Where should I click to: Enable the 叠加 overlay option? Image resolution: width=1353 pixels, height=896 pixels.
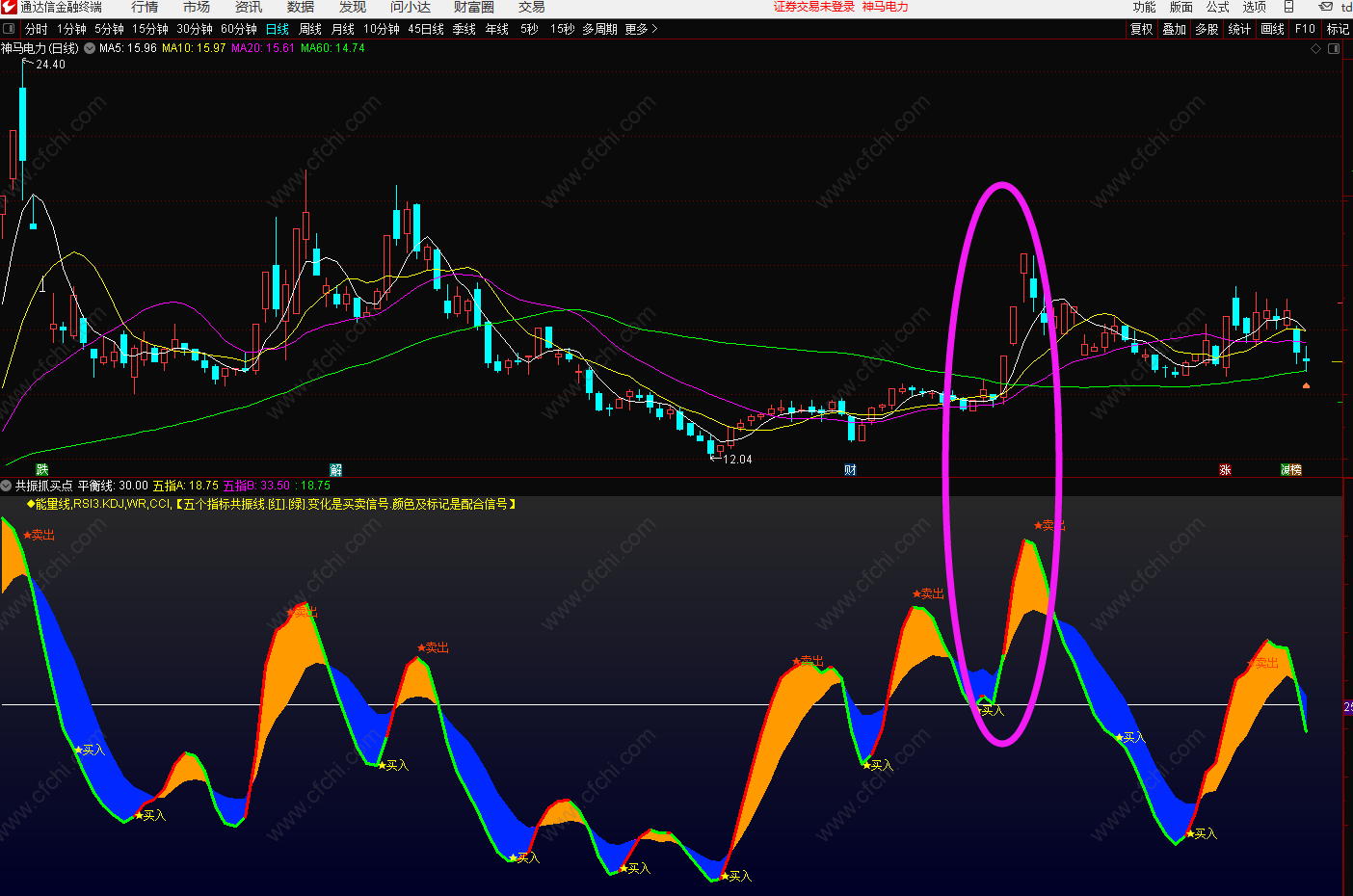[1175, 29]
